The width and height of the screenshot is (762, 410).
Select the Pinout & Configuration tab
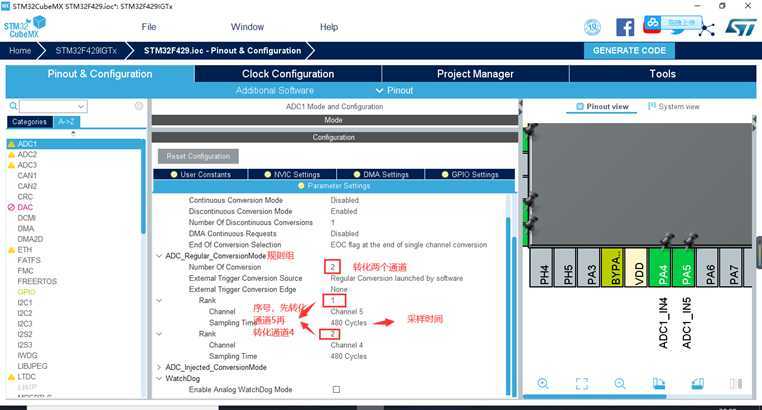coord(100,74)
